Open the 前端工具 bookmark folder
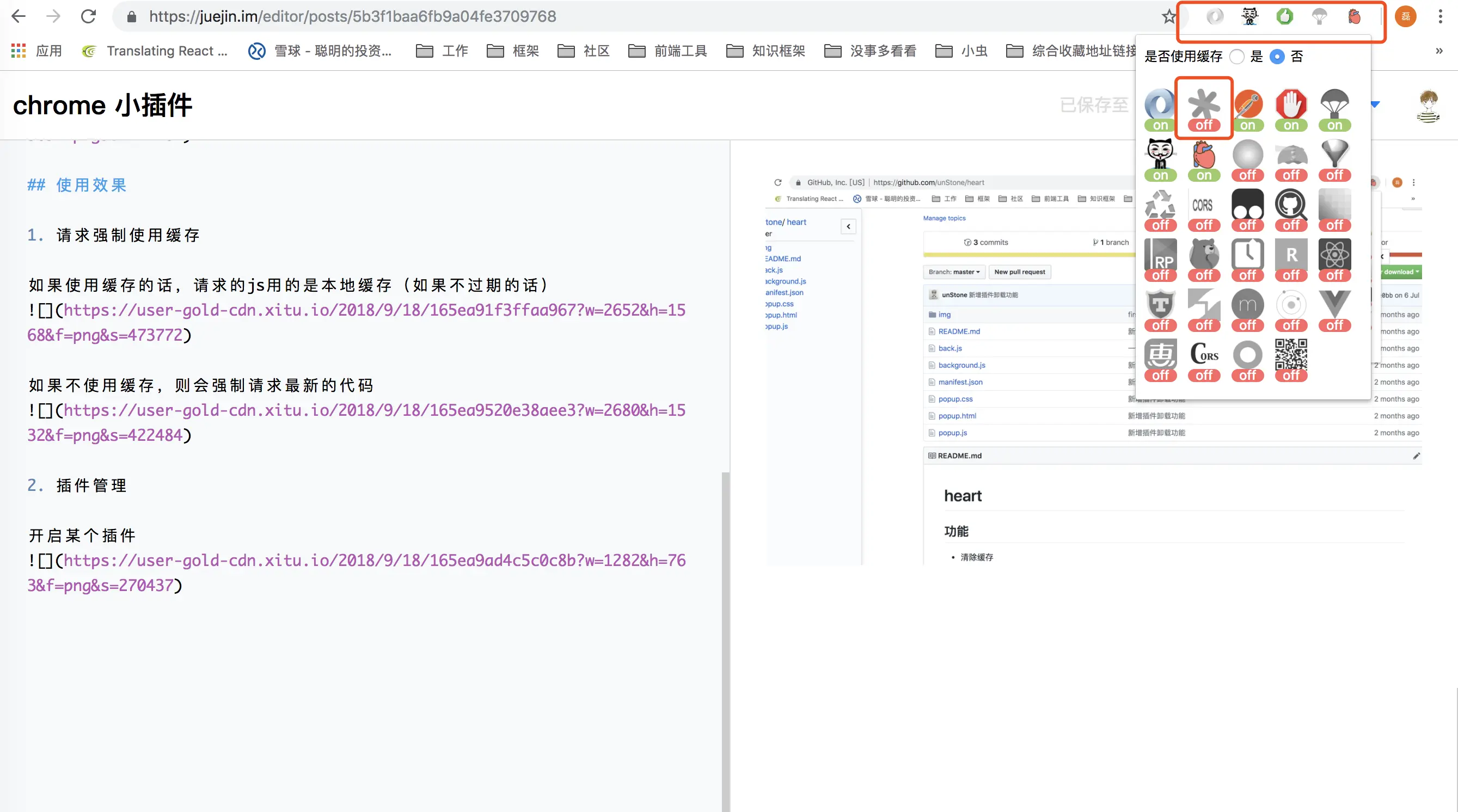 click(x=668, y=51)
